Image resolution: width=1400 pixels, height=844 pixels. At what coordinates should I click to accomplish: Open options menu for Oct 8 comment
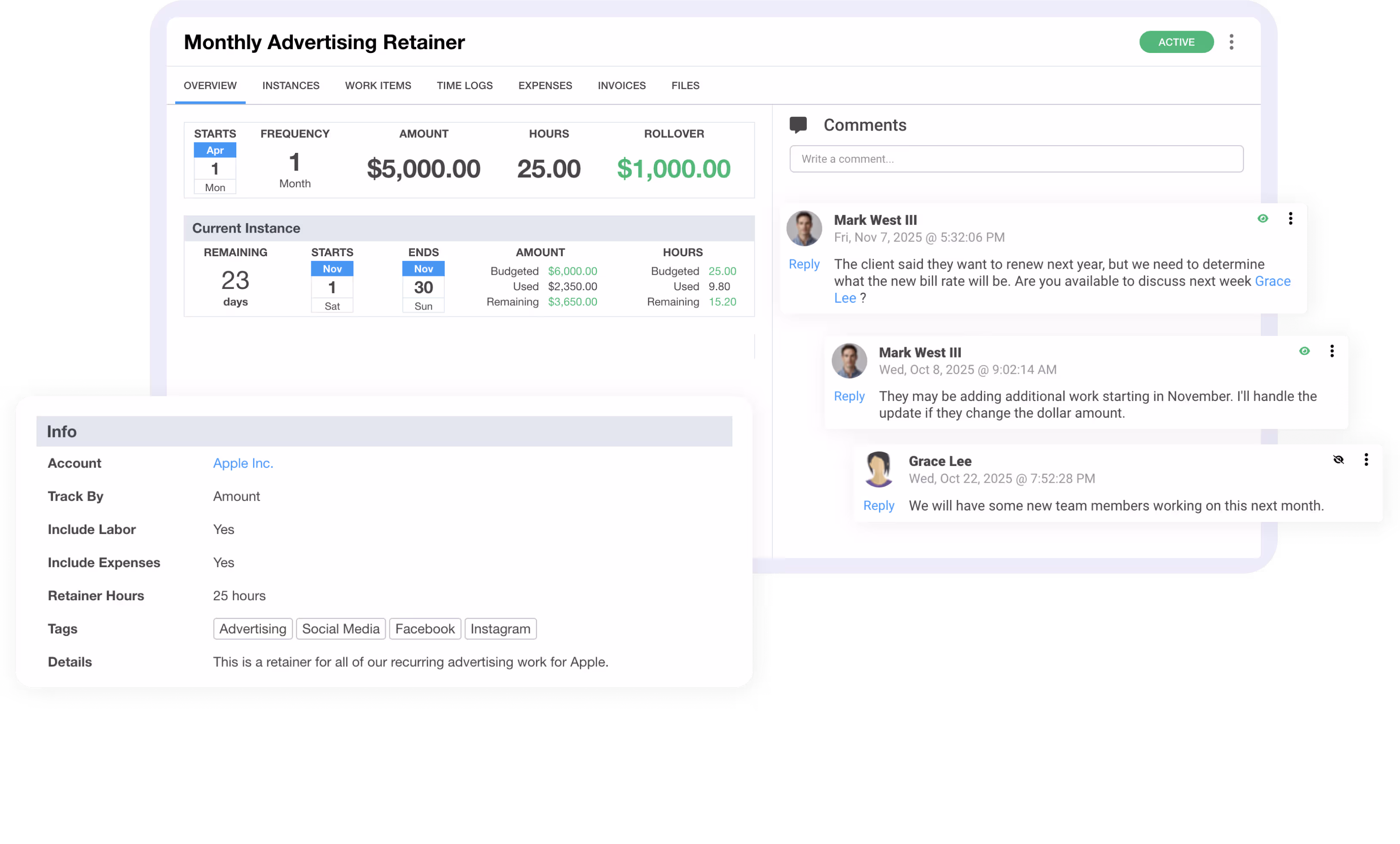click(x=1332, y=351)
